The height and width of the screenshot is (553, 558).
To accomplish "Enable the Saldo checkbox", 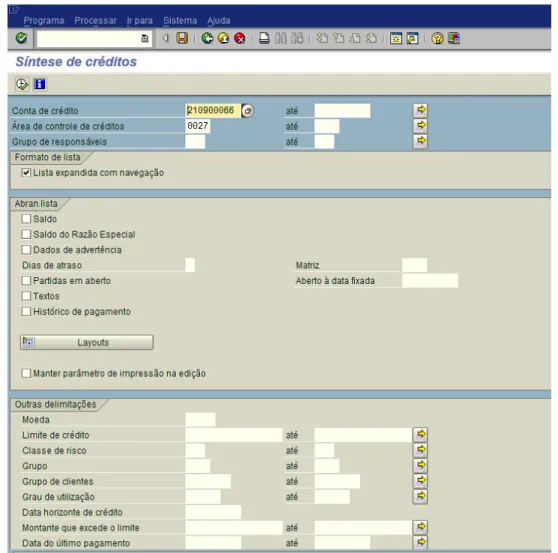I will (26, 219).
